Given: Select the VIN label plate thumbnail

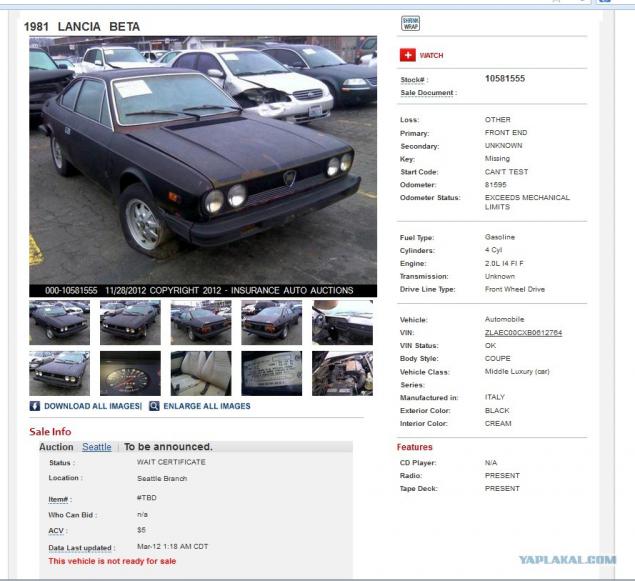Looking at the screenshot, I should [272, 373].
